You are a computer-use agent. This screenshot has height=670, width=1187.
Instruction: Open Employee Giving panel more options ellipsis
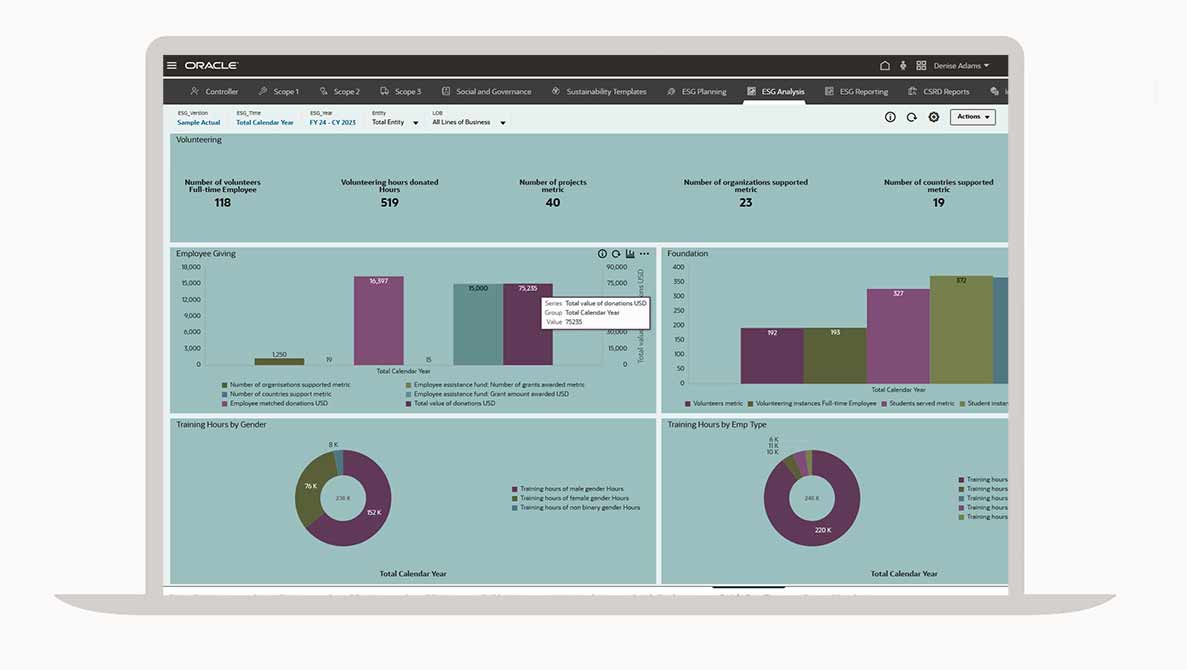[x=645, y=254]
